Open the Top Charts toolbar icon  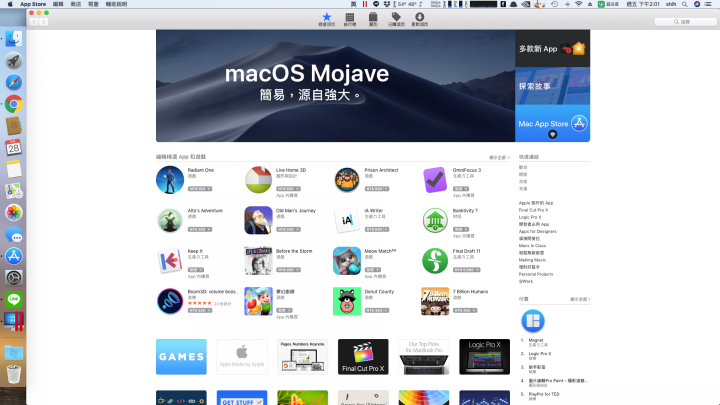(x=349, y=19)
